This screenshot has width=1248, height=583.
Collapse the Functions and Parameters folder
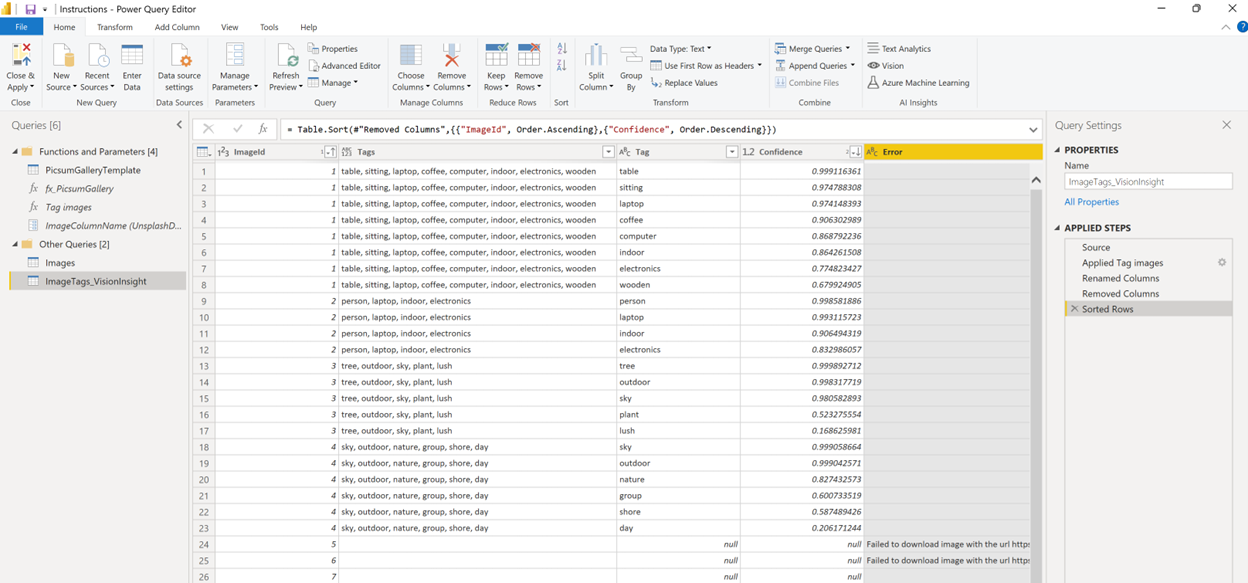coord(15,152)
